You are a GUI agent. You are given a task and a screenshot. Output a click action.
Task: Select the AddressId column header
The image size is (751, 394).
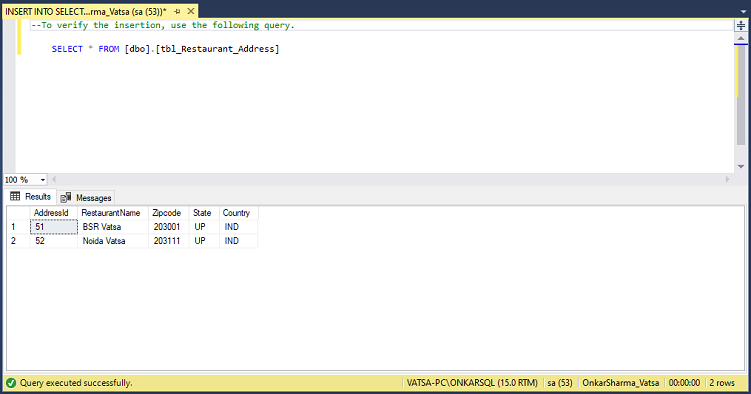point(54,213)
